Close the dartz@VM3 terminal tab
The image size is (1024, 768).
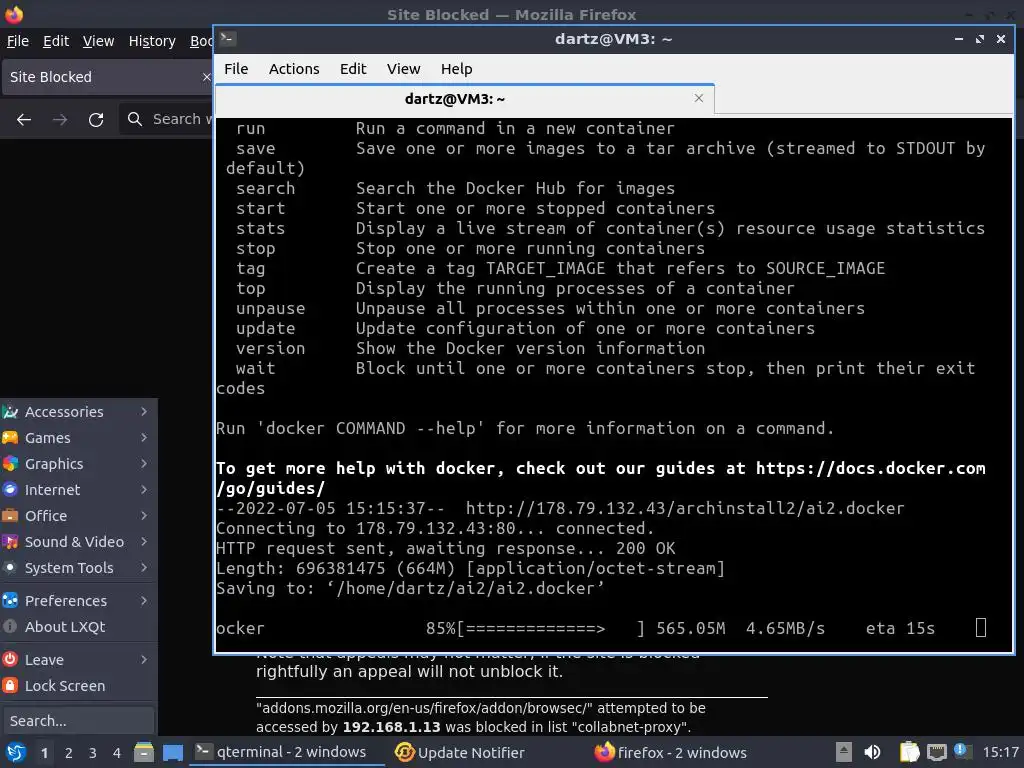(x=699, y=98)
